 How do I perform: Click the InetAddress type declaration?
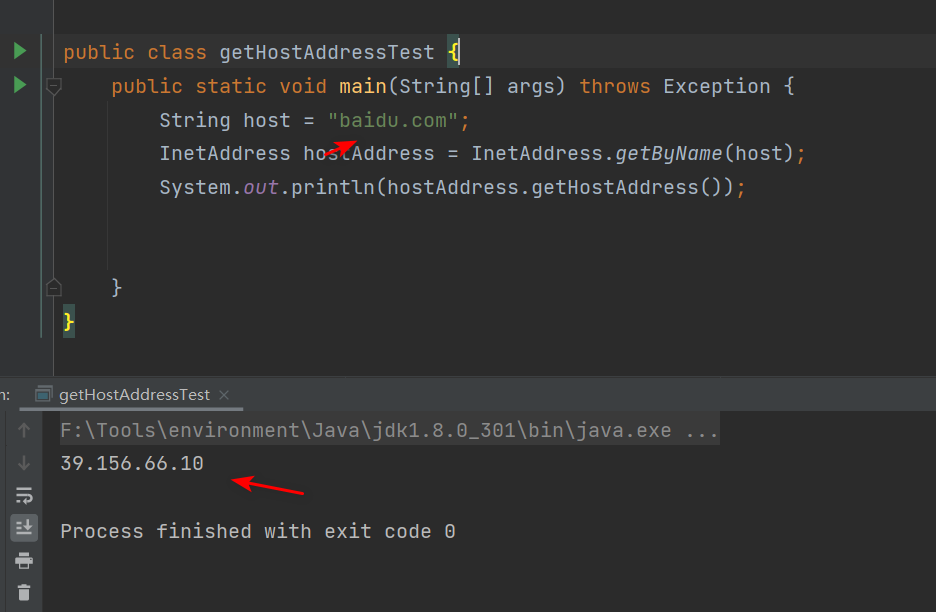[225, 153]
